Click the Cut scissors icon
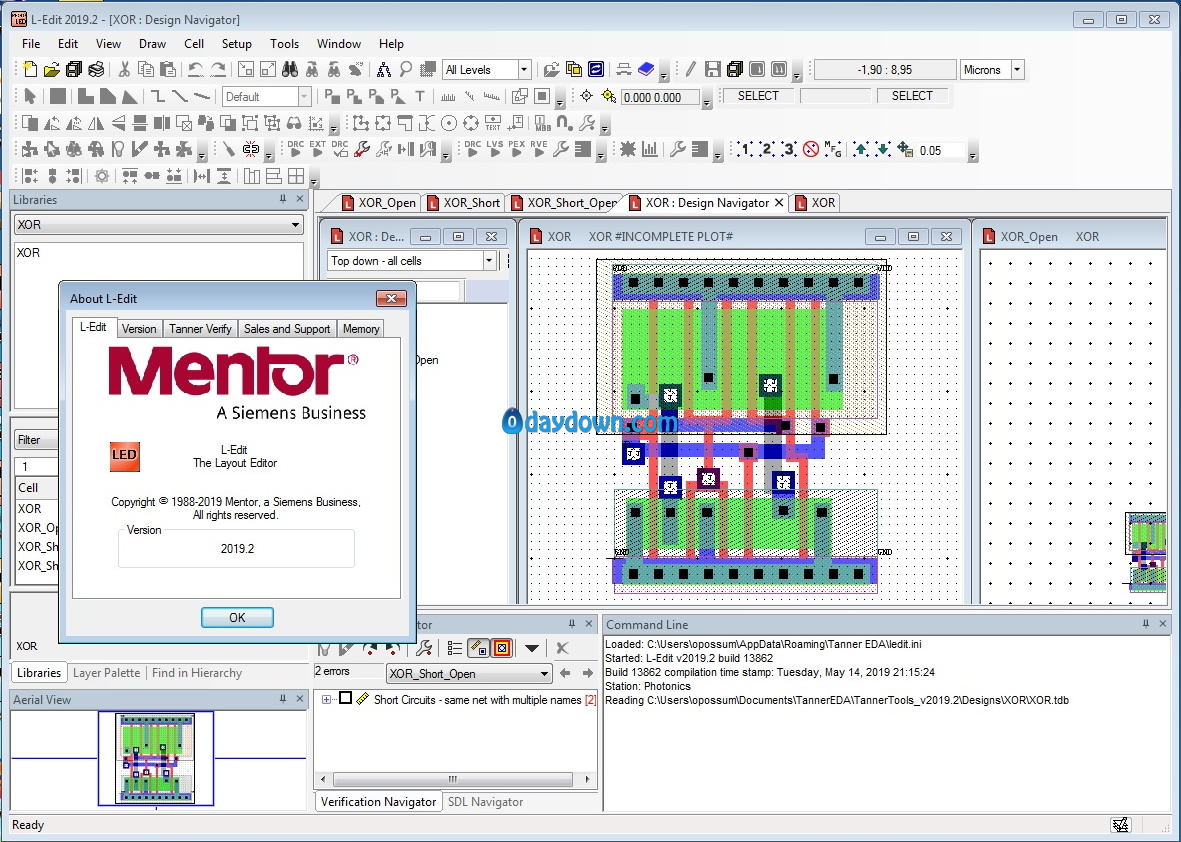1181x842 pixels. [124, 70]
